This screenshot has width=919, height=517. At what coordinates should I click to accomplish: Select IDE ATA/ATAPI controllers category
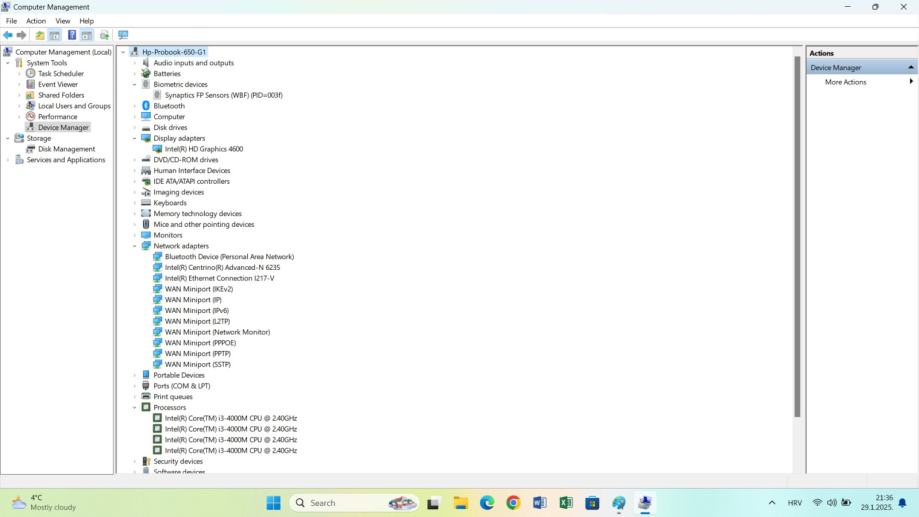[191, 181]
